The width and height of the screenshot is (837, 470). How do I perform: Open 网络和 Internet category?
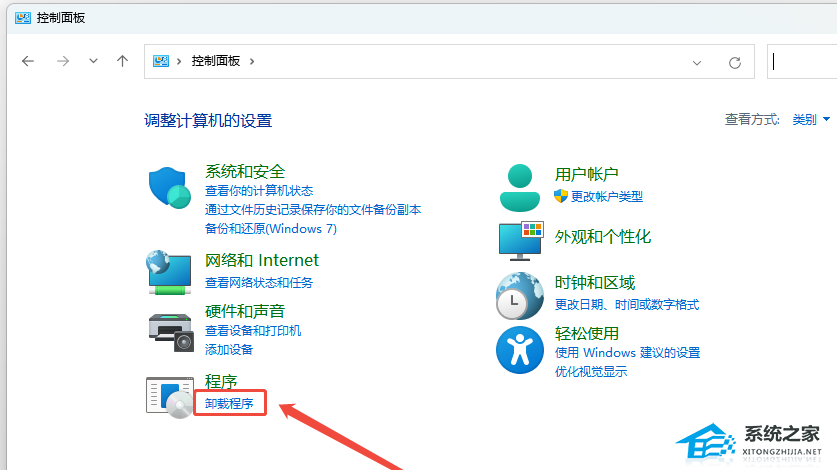click(262, 260)
